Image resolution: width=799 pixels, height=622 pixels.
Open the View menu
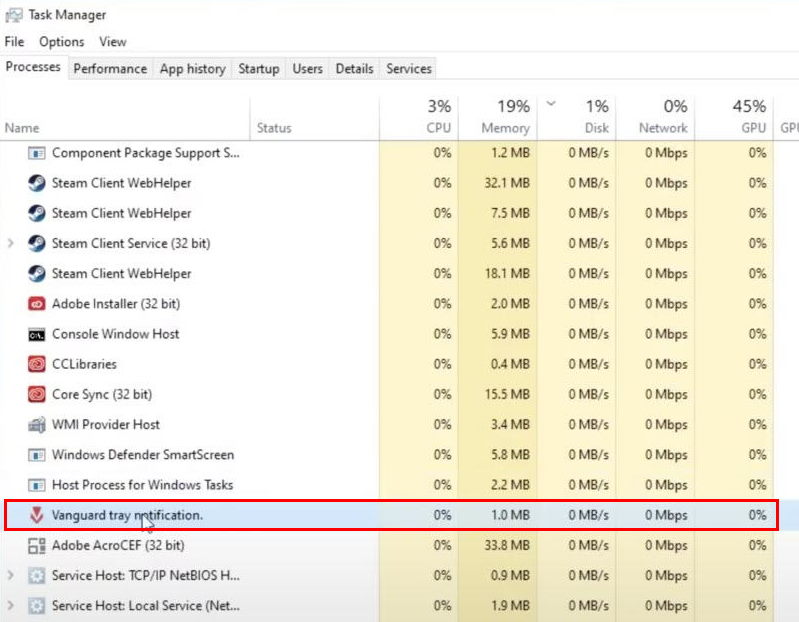click(113, 42)
